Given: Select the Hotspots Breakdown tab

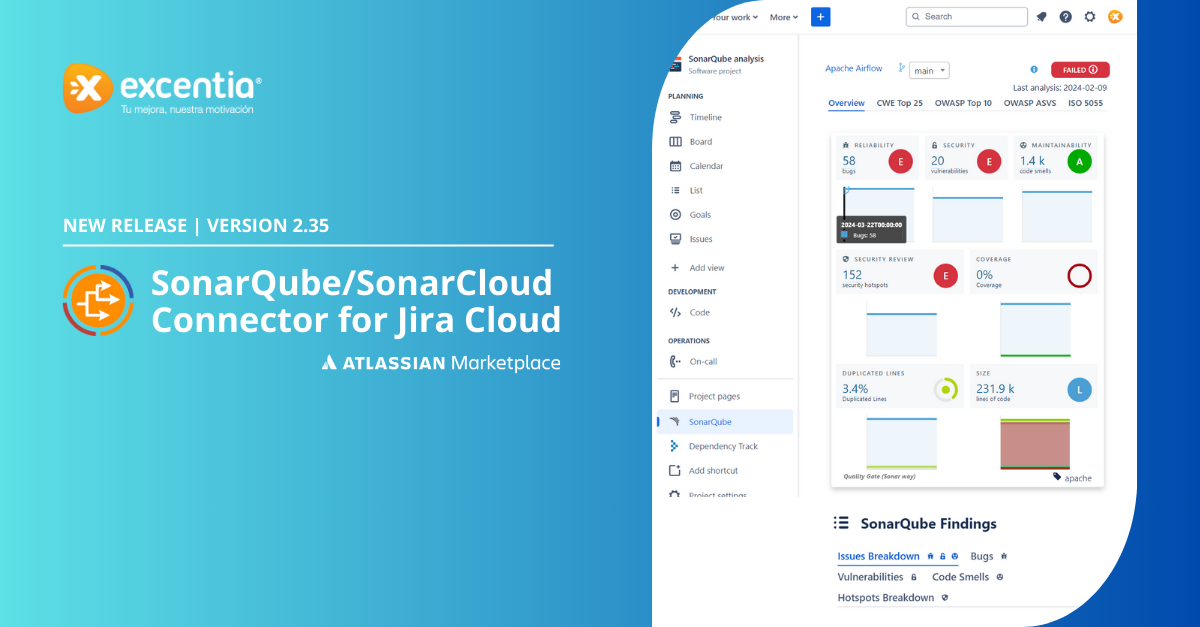Looking at the screenshot, I should point(892,598).
